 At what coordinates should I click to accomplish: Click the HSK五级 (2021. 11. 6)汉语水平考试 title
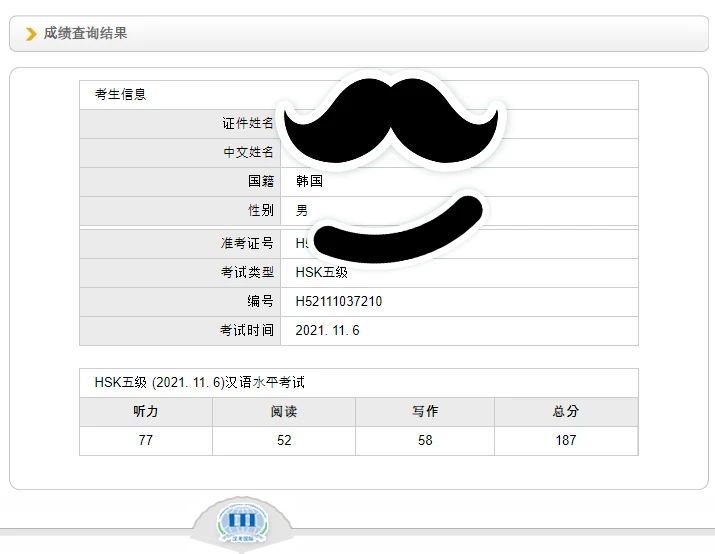pyautogui.click(x=199, y=382)
